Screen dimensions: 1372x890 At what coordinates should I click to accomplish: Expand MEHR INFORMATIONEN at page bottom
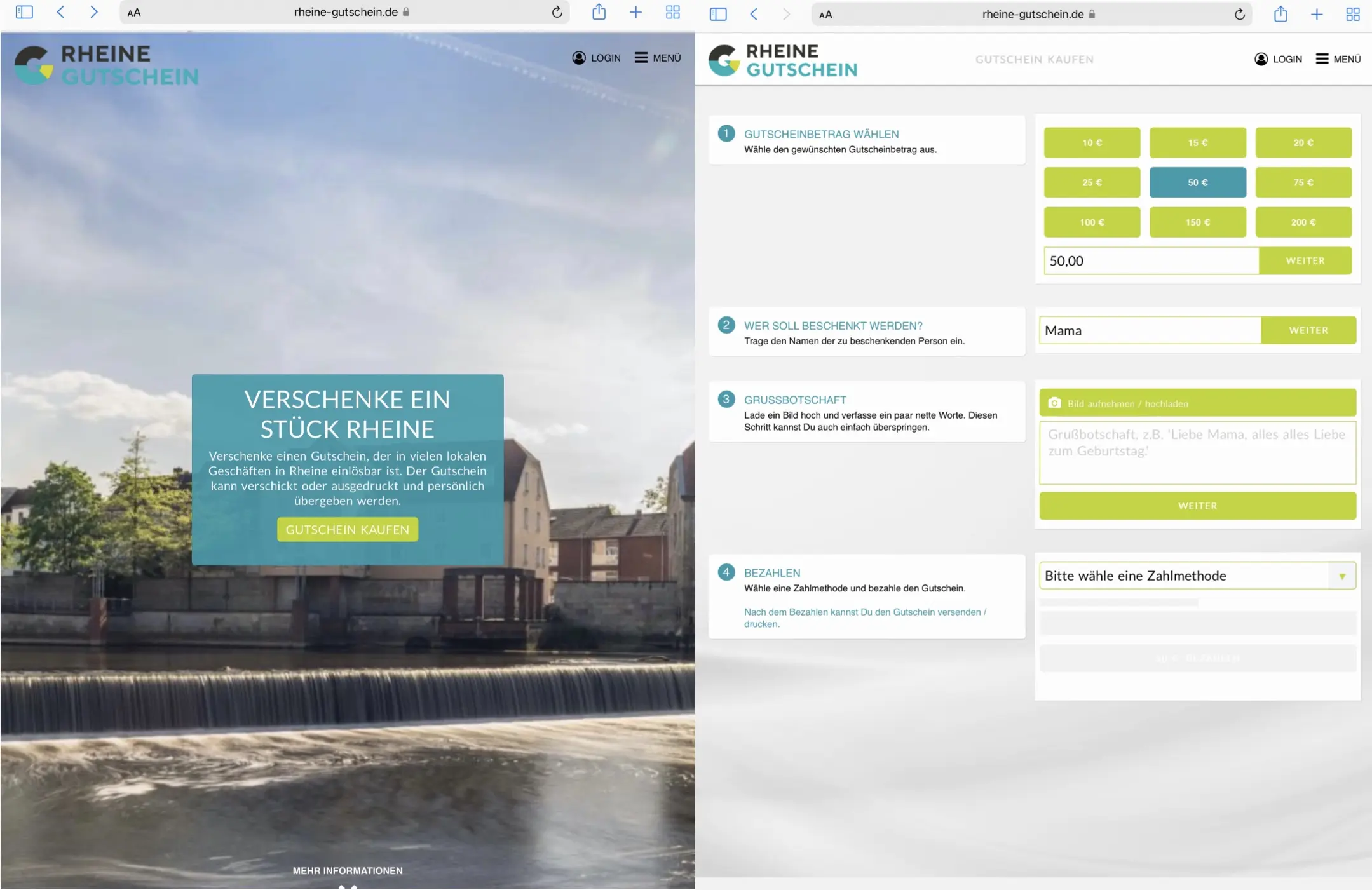[x=348, y=871]
